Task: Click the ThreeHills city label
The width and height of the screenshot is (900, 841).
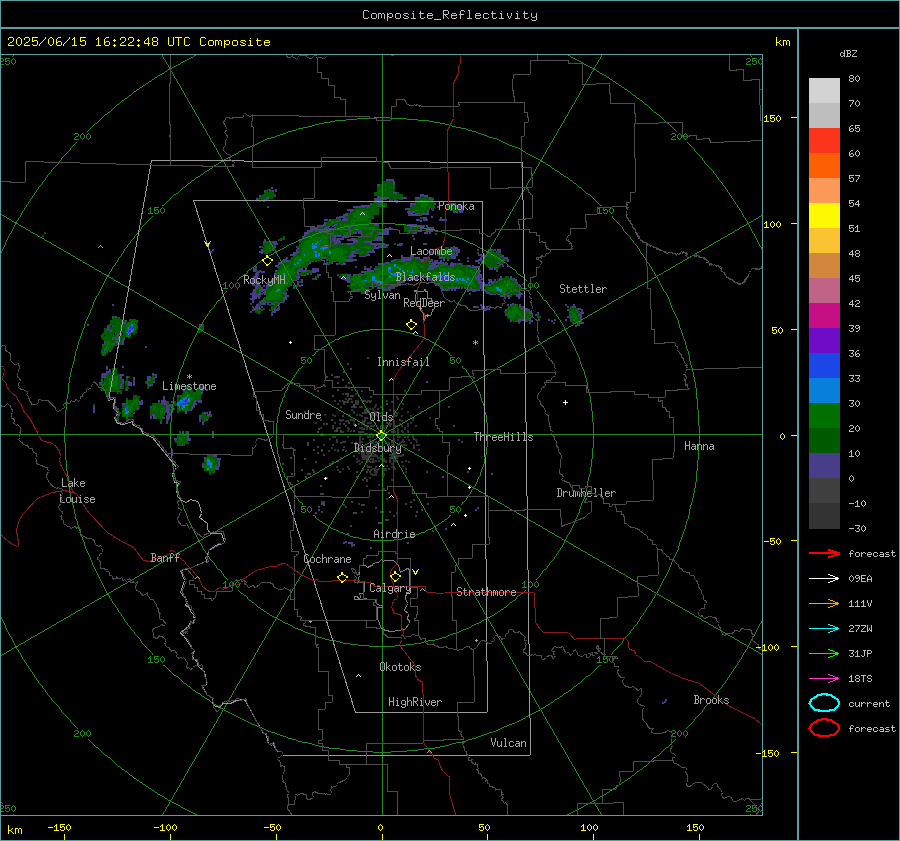Action: pos(503,437)
